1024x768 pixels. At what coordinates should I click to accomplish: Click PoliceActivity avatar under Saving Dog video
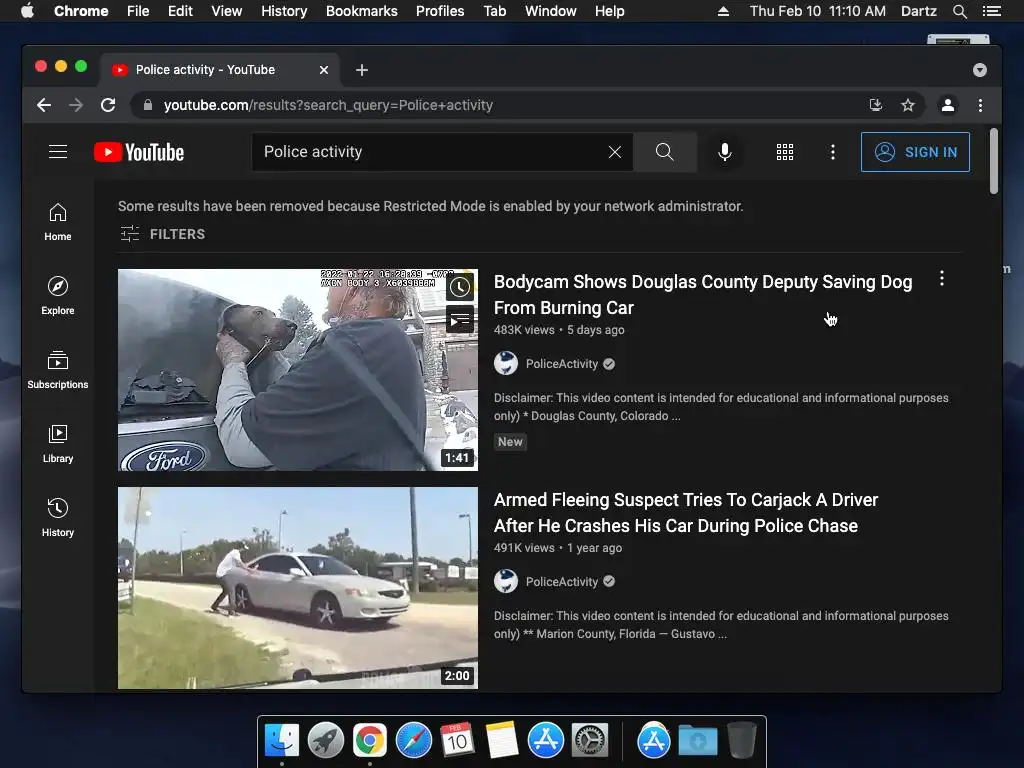click(x=505, y=364)
